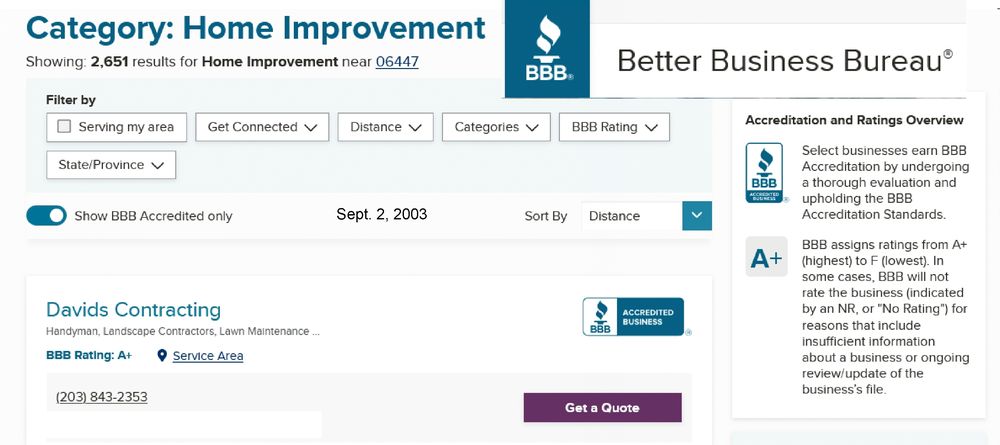Click the 06447 zip code link
1000x445 pixels.
(397, 62)
